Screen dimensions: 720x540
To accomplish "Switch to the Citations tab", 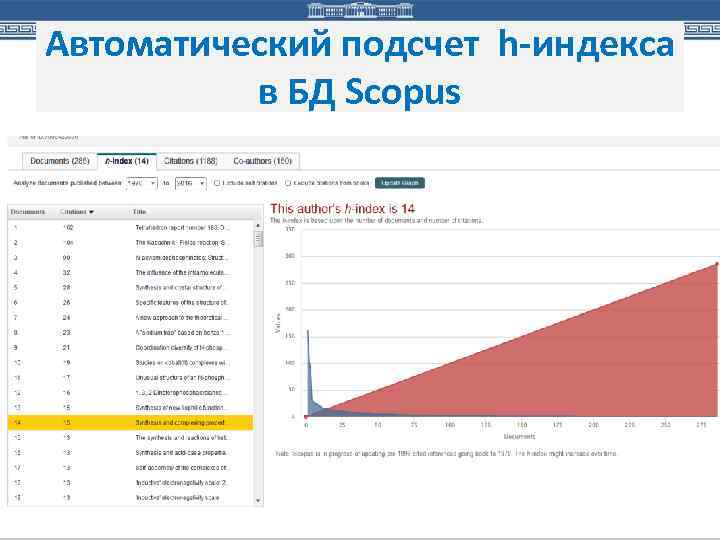I will coord(191,161).
